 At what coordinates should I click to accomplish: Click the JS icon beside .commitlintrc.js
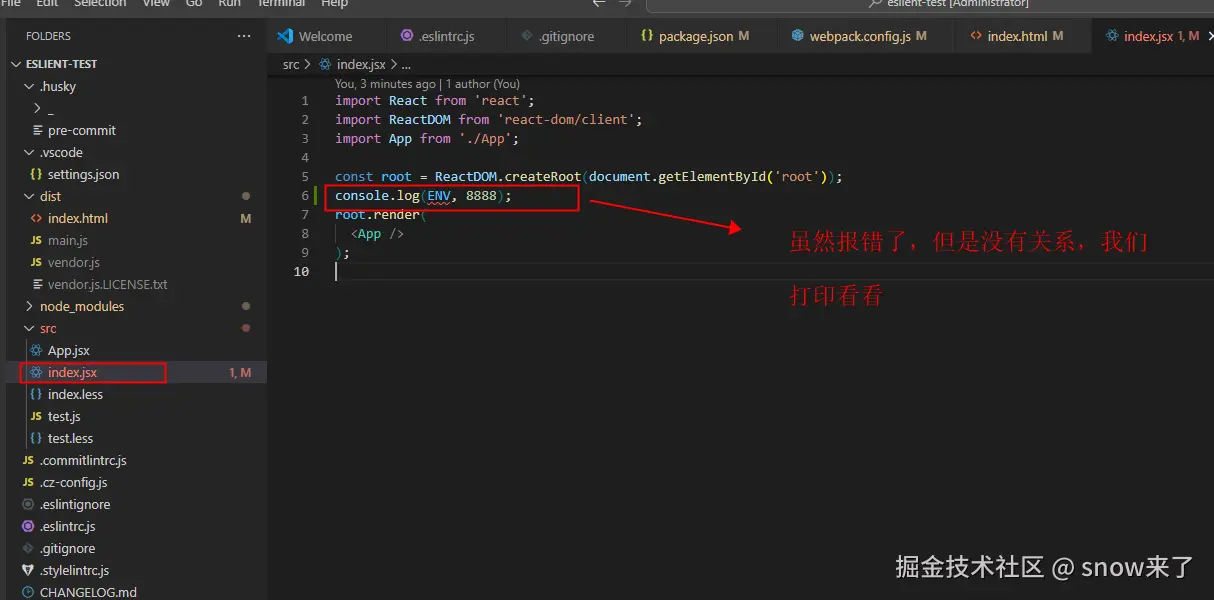(x=28, y=460)
